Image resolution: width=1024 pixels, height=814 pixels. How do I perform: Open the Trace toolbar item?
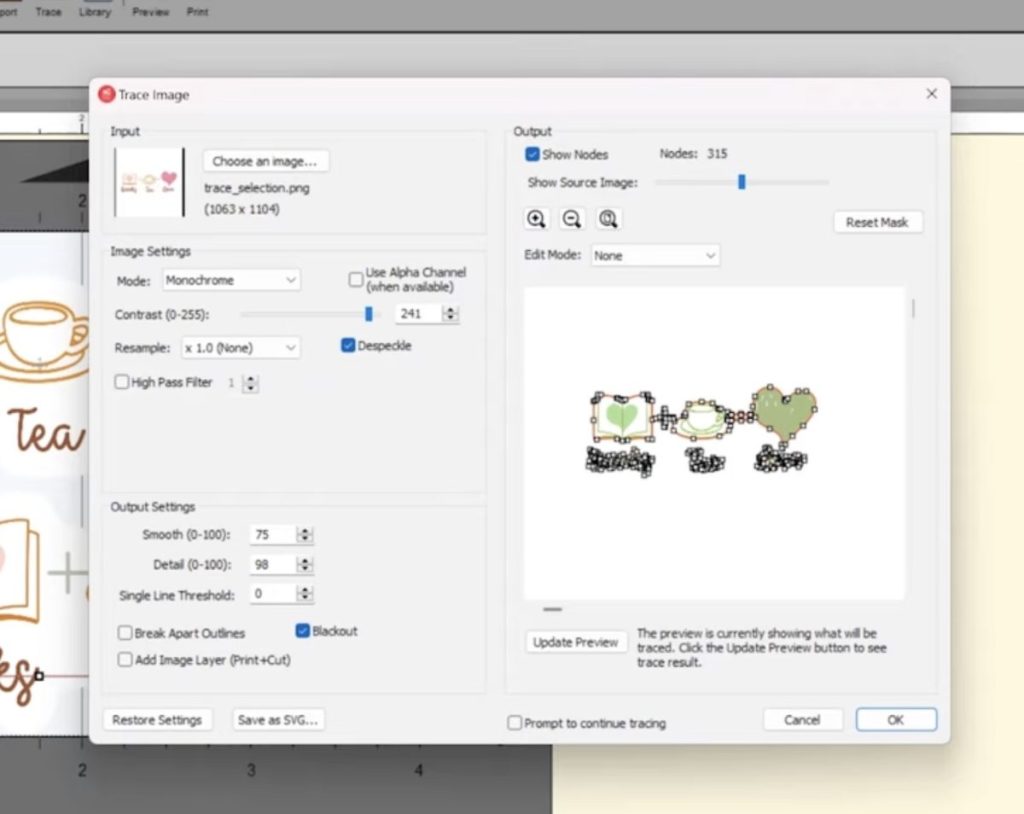(x=48, y=12)
